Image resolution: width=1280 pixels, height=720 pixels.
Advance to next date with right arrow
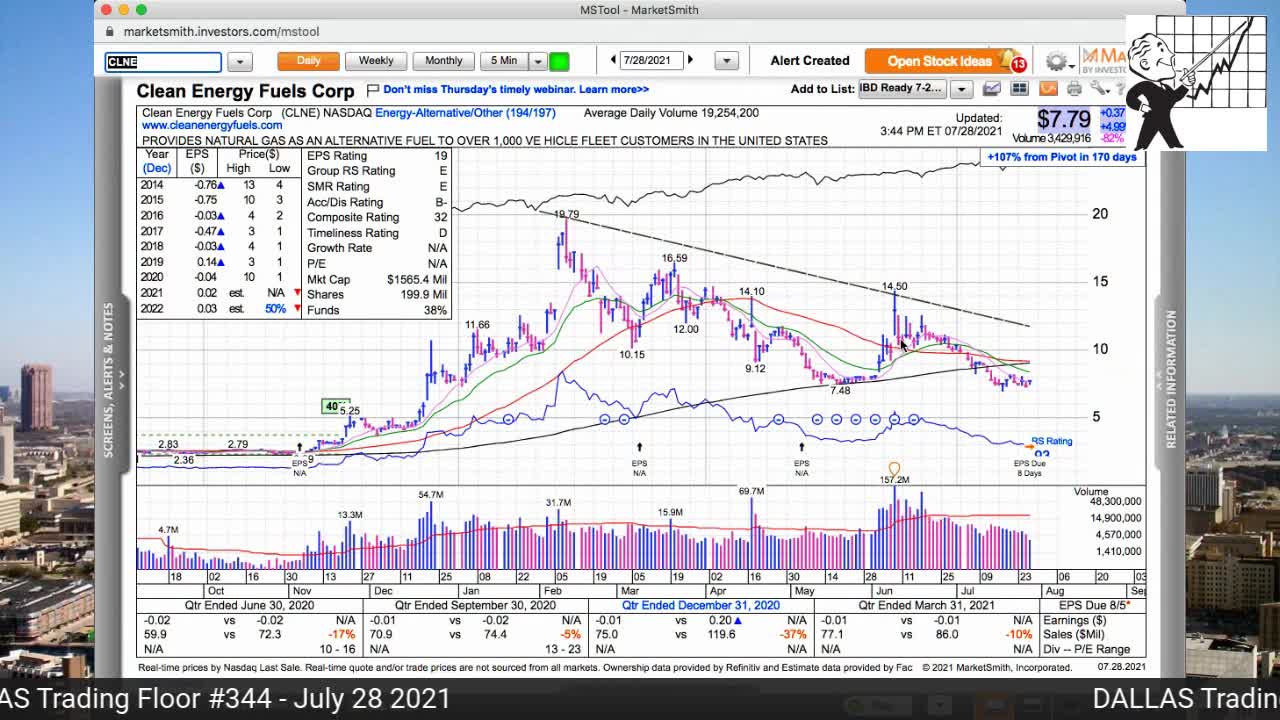point(690,61)
